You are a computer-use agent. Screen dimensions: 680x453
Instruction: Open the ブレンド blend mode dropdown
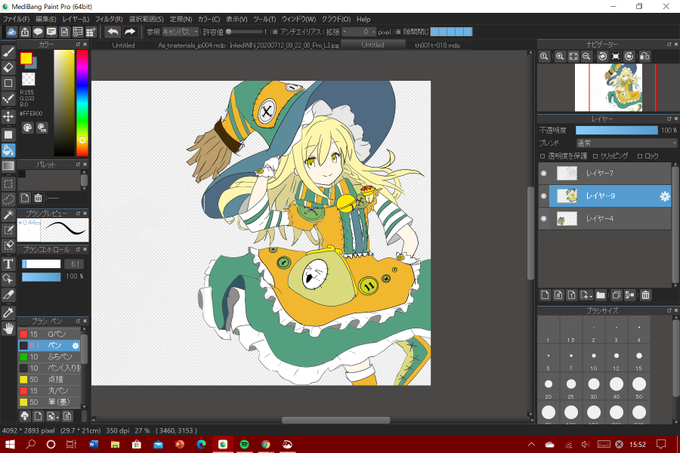[x=626, y=143]
